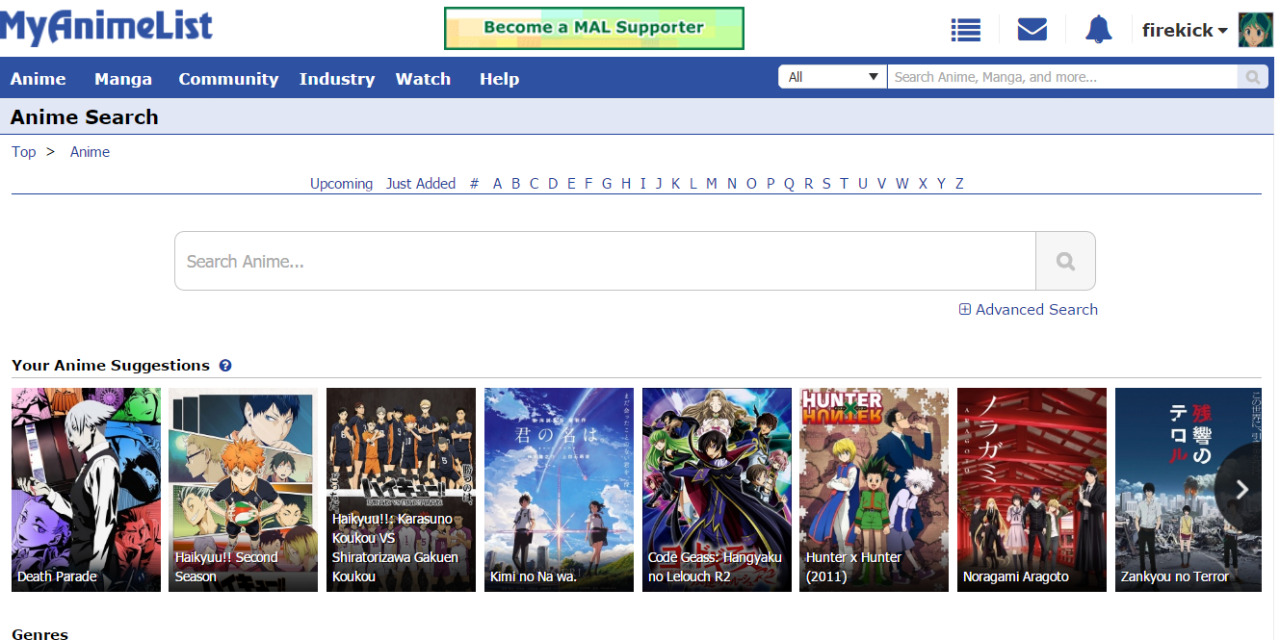Open the All search category dropdown
Viewport: 1280px width, 640px height.
(x=833, y=77)
